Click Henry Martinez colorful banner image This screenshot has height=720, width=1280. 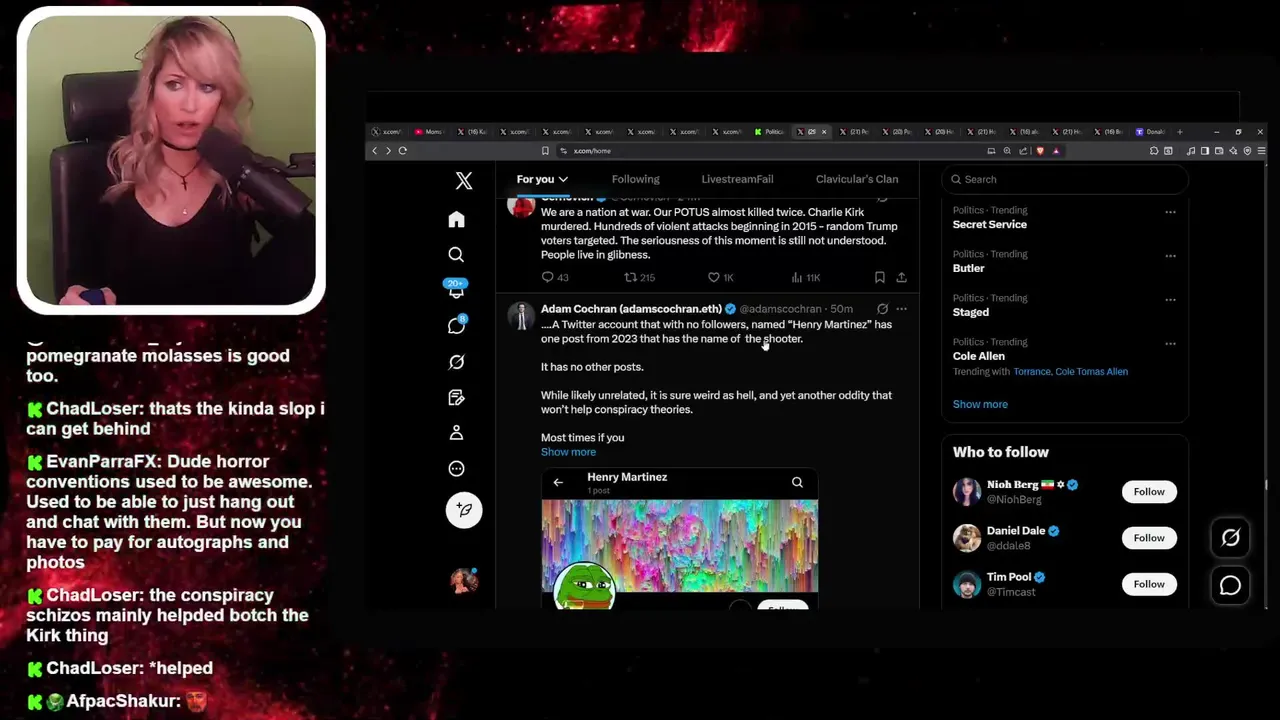tap(680, 545)
